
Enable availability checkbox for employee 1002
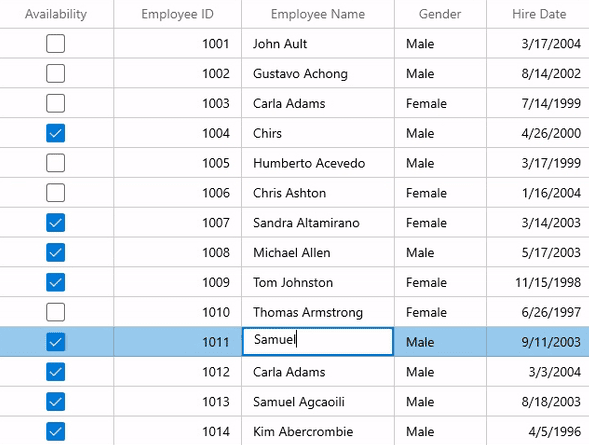tap(56, 73)
